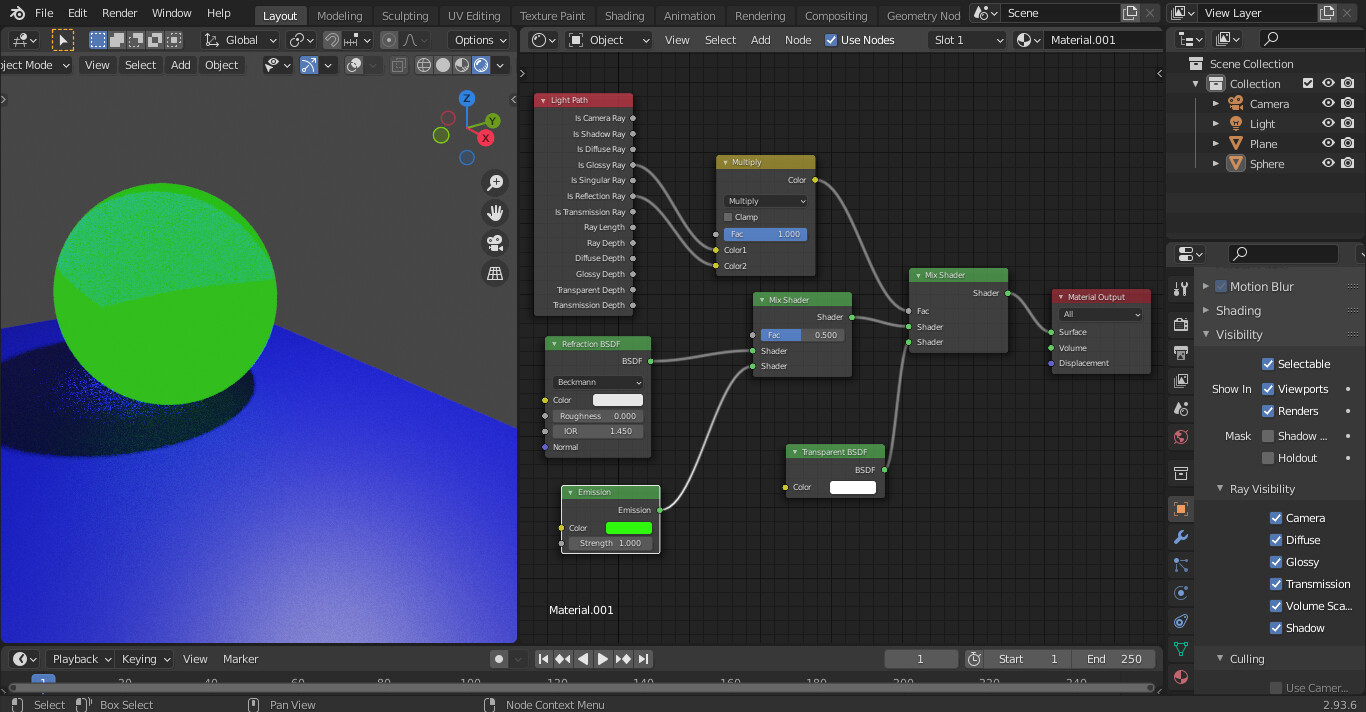The width and height of the screenshot is (1366, 712).
Task: Disable Renders visibility checkbox
Action: click(x=1276, y=410)
